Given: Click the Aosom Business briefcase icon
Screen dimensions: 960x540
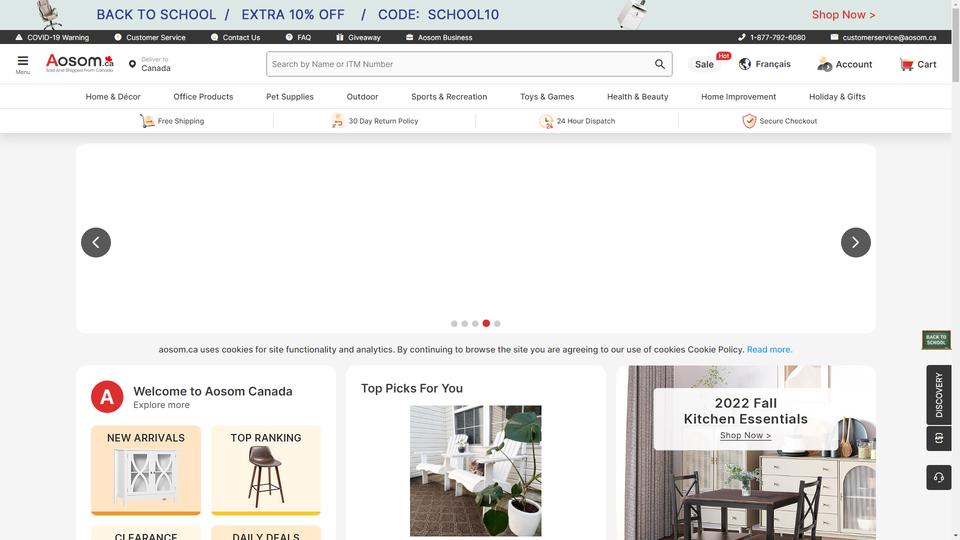Looking at the screenshot, I should pos(410,37).
